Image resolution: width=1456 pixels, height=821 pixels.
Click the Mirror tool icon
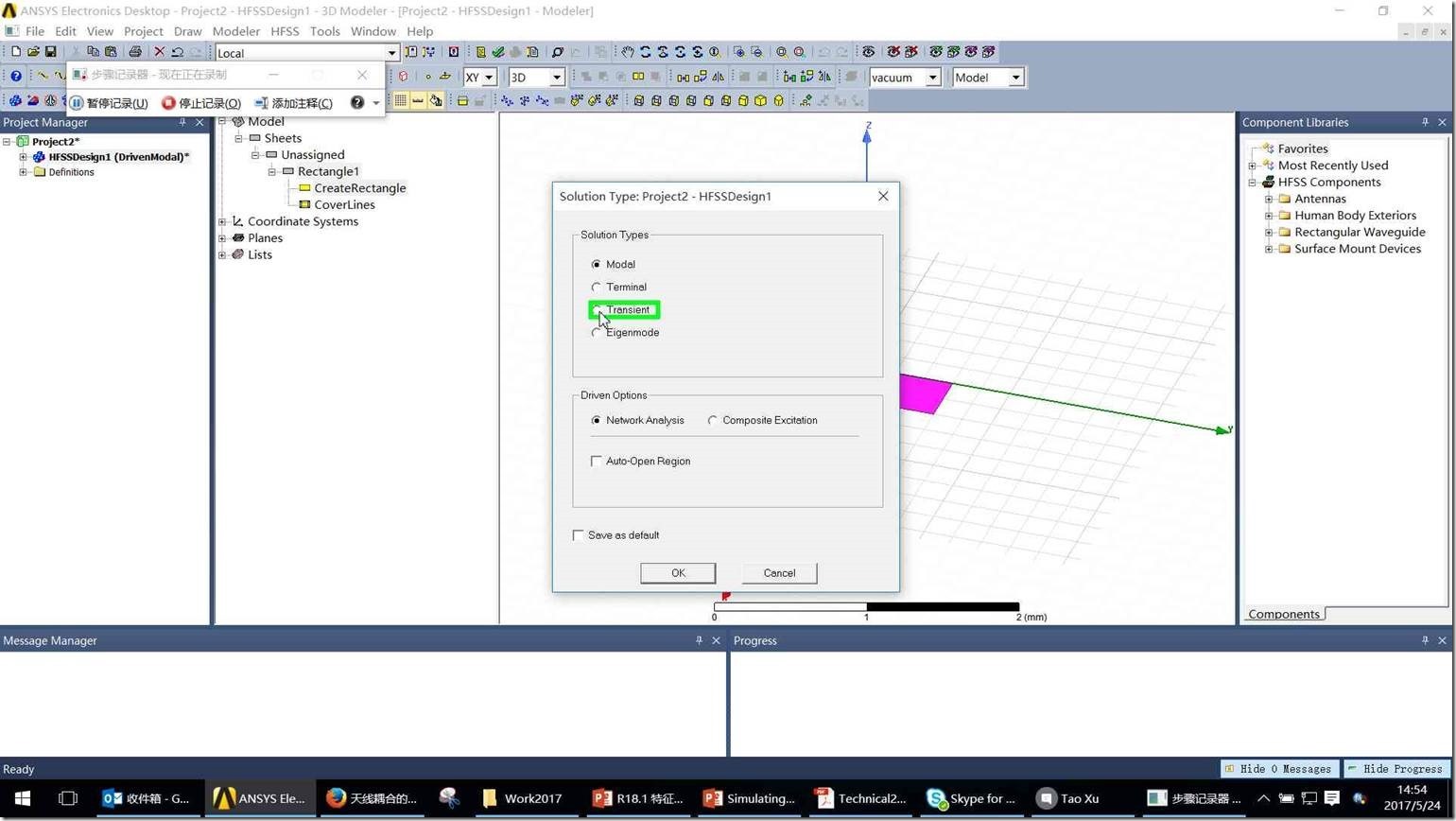719,77
